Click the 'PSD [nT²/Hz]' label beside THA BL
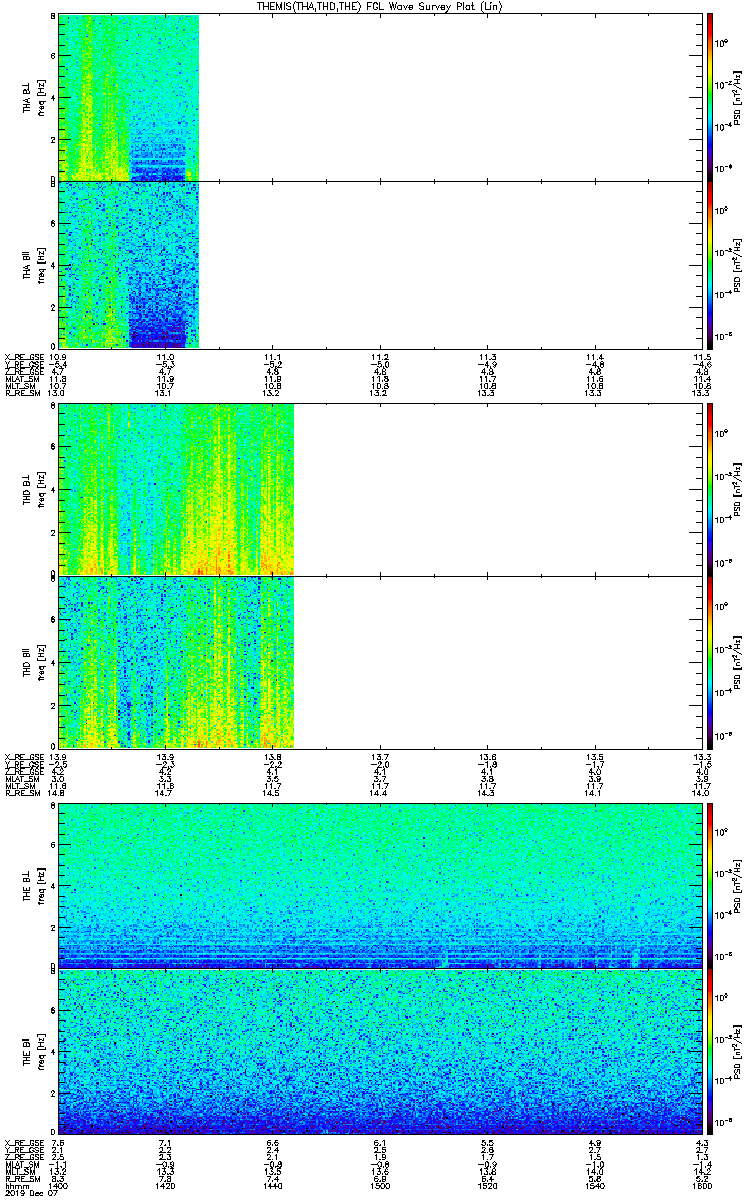750x1200 pixels. (x=738, y=97)
